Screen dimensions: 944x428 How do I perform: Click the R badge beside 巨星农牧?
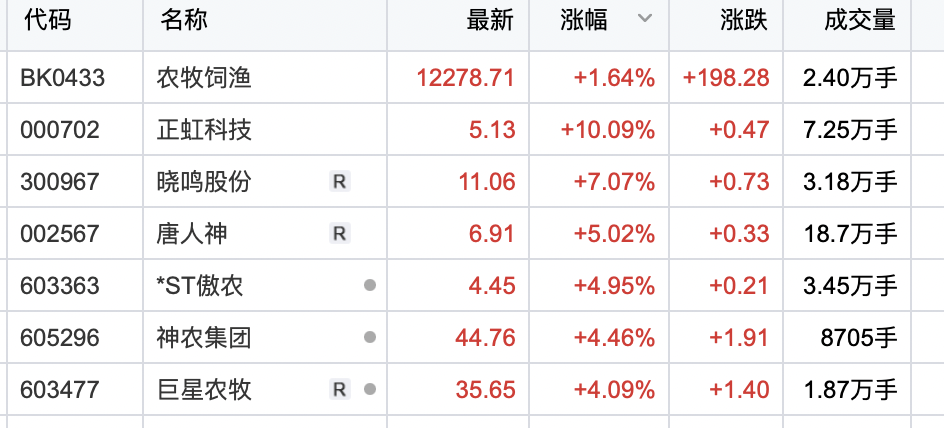point(339,390)
